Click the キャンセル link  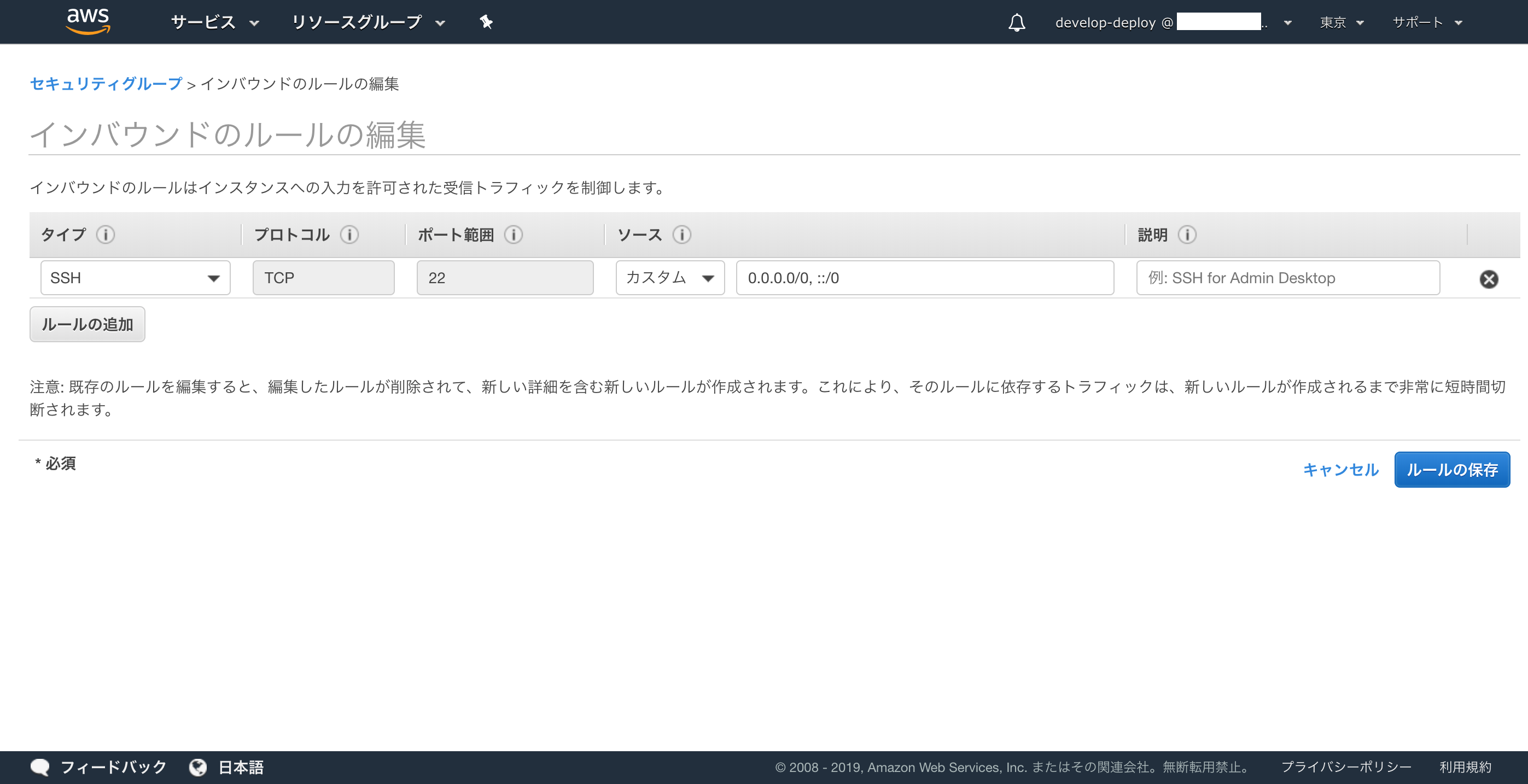point(1340,470)
